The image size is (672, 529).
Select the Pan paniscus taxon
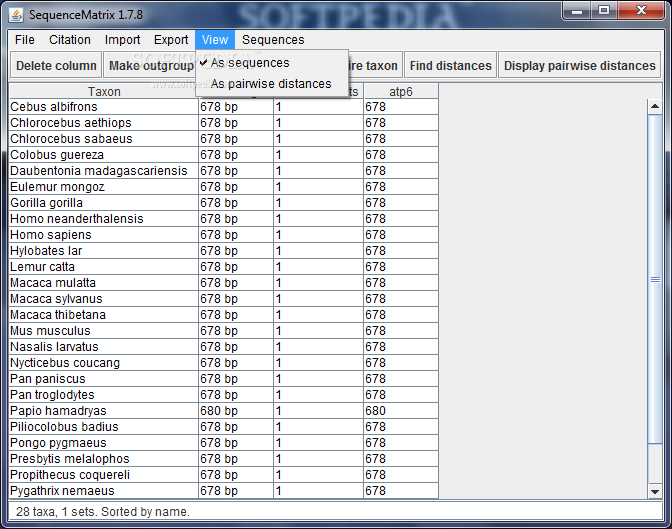tap(103, 379)
